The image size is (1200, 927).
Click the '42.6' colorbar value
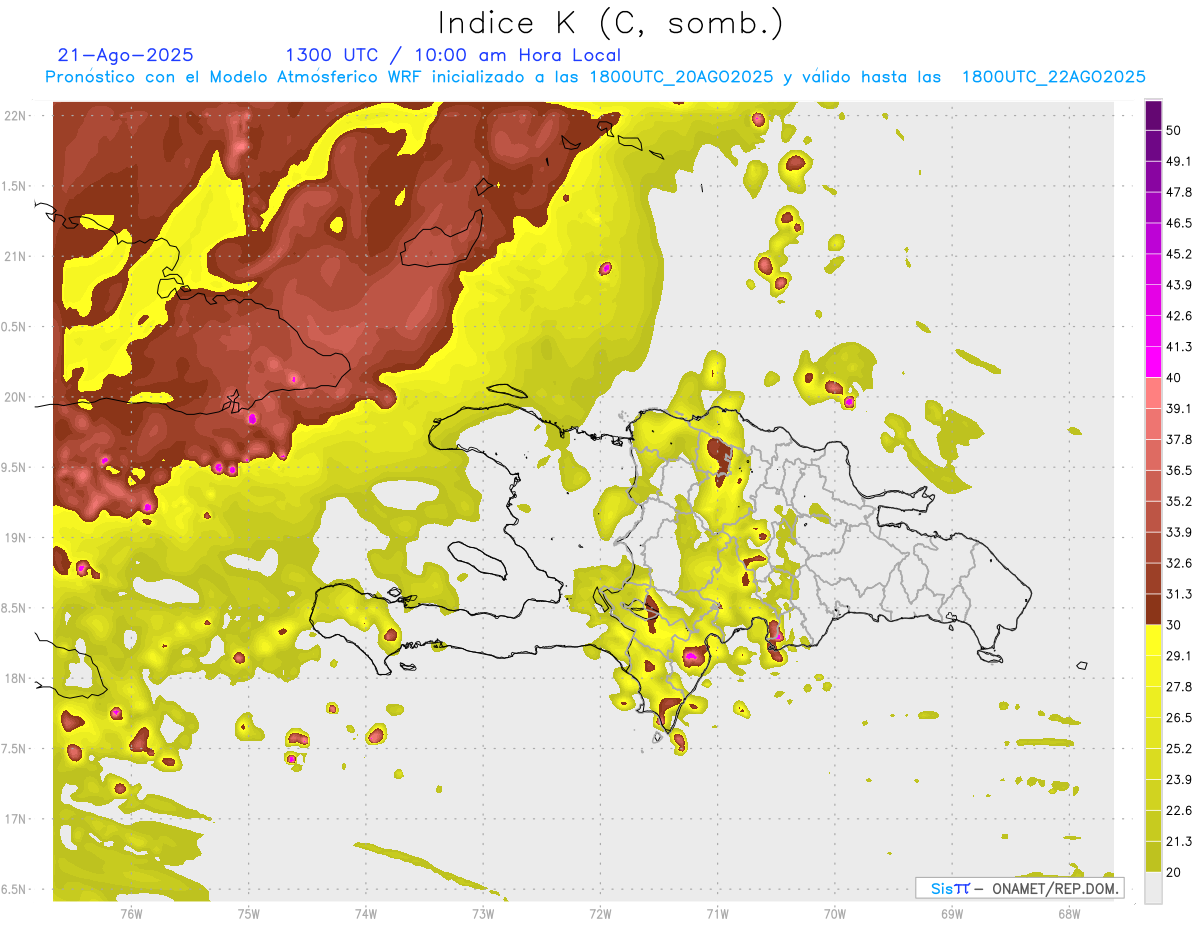click(x=1179, y=316)
